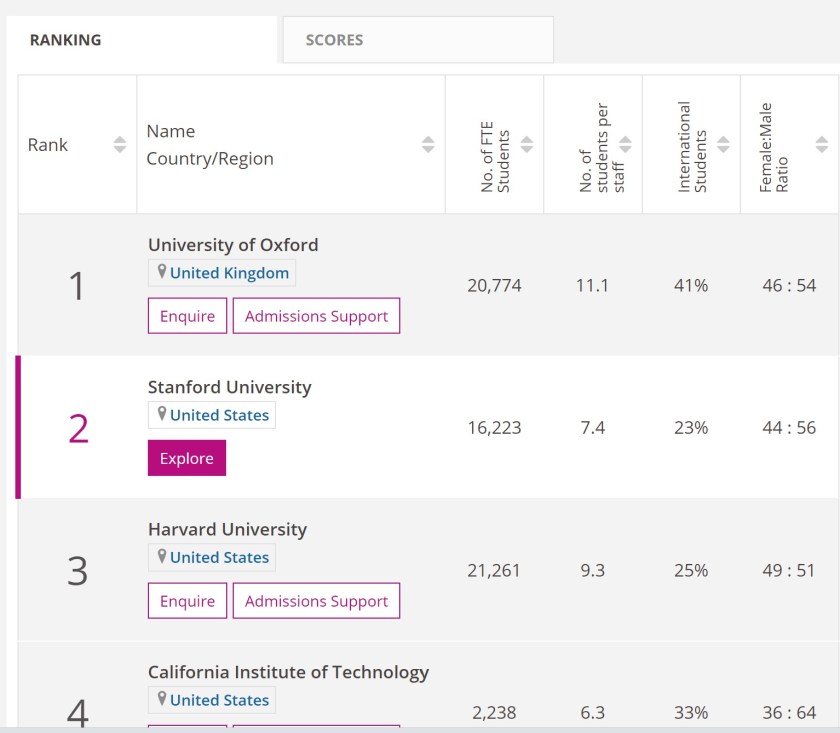
Task: Open California Institute of Technology link
Action: pos(288,672)
